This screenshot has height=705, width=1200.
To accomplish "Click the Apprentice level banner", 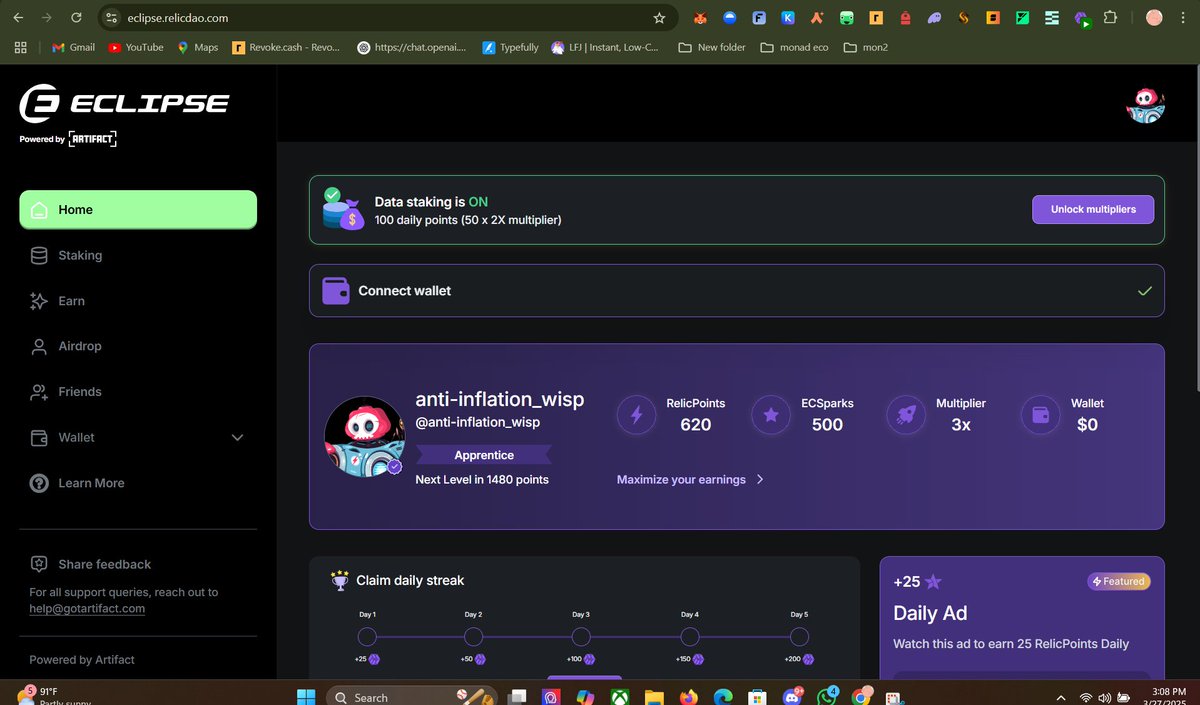I will pos(484,455).
